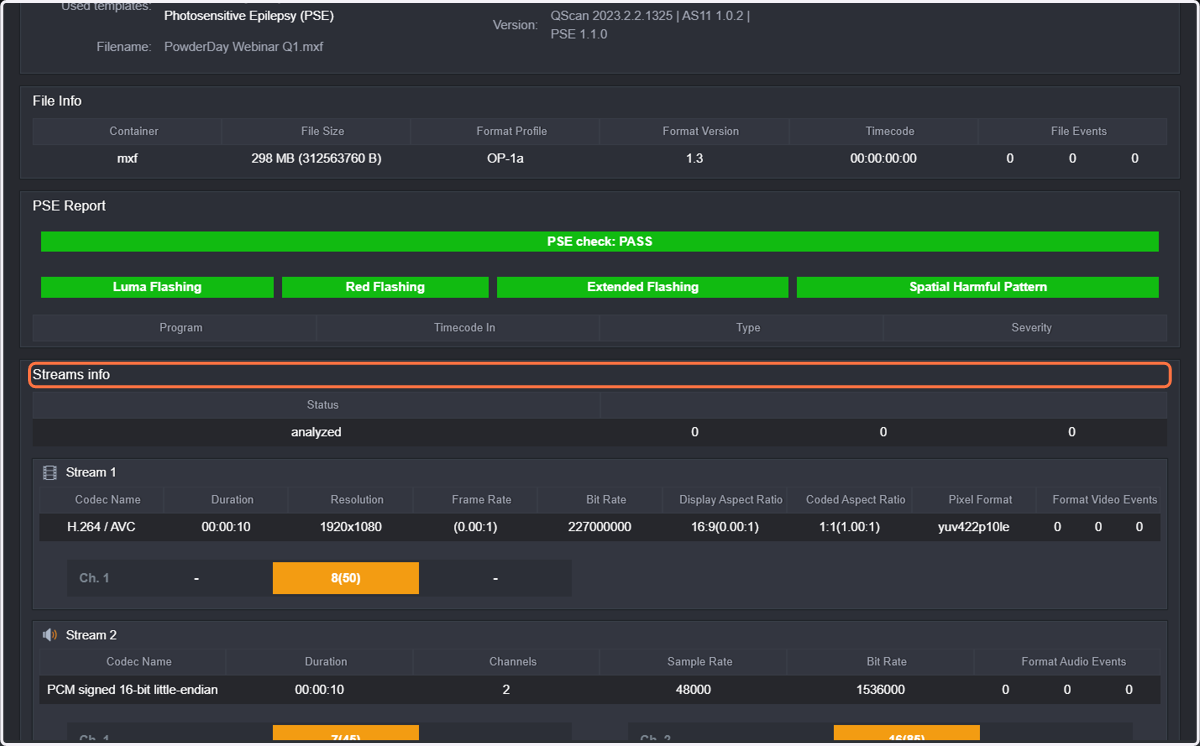Image resolution: width=1200 pixels, height=746 pixels.
Task: Select the yuv422p10le pixel format value
Action: (x=974, y=527)
